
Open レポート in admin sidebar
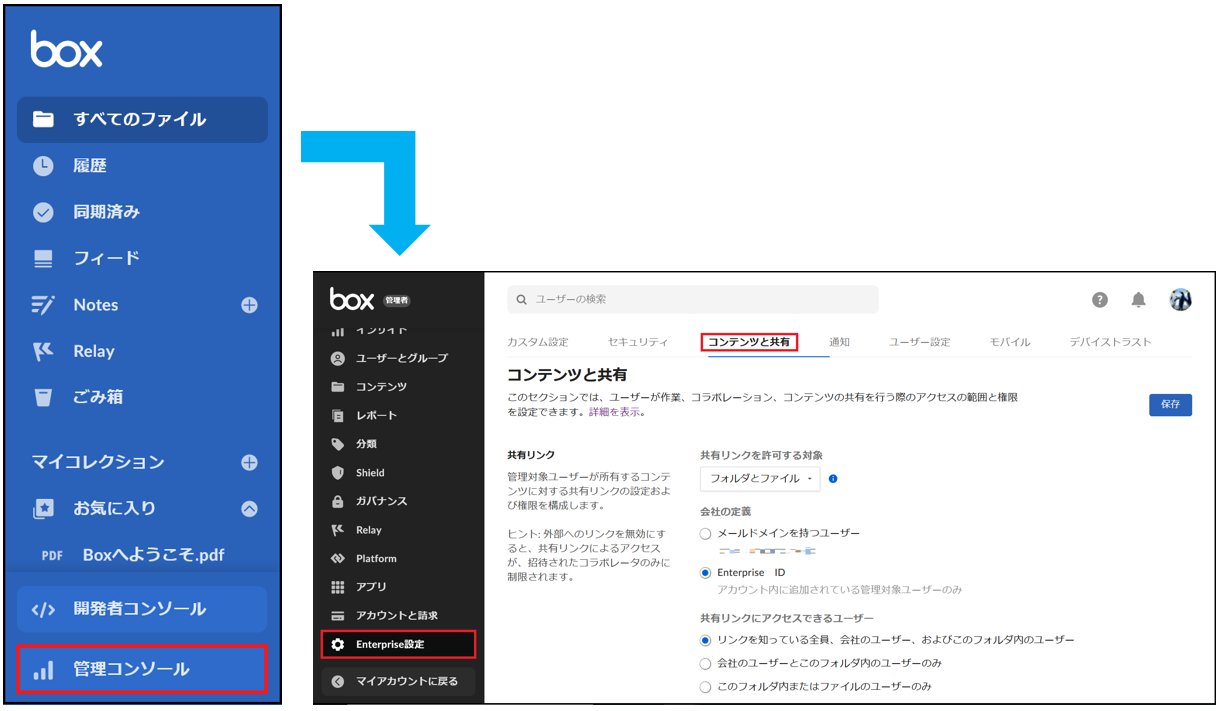[398, 415]
